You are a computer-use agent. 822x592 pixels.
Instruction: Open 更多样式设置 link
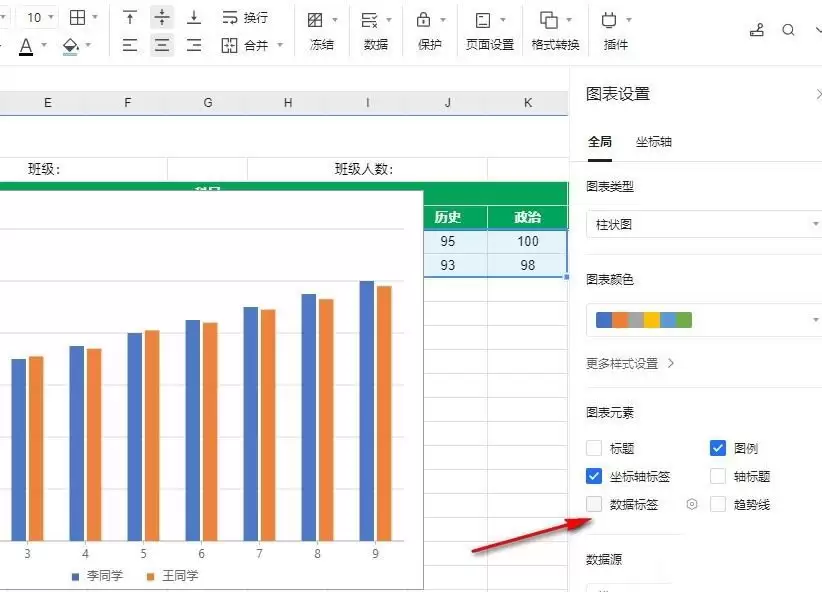pyautogui.click(x=630, y=364)
